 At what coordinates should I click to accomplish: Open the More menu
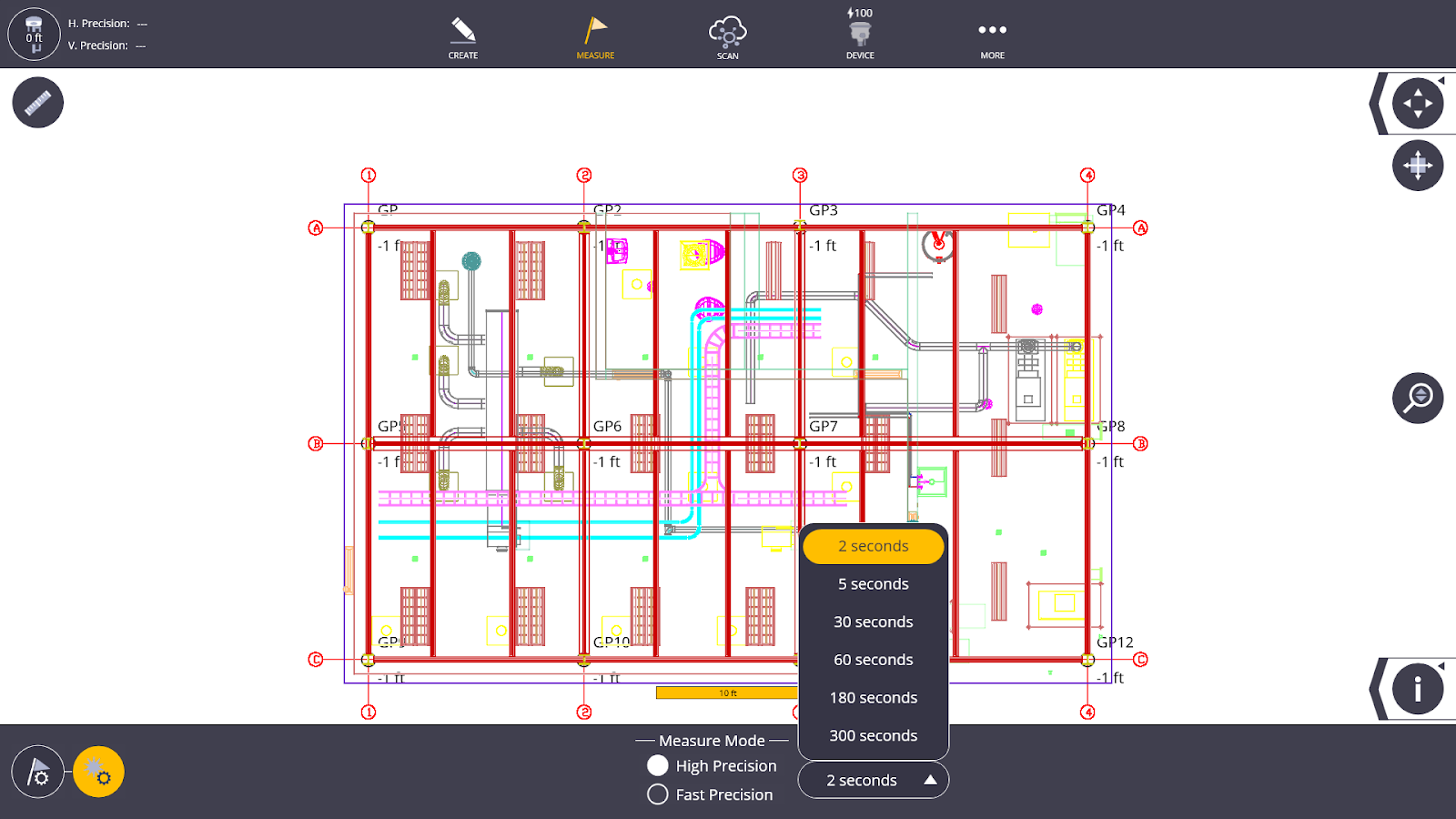992,37
